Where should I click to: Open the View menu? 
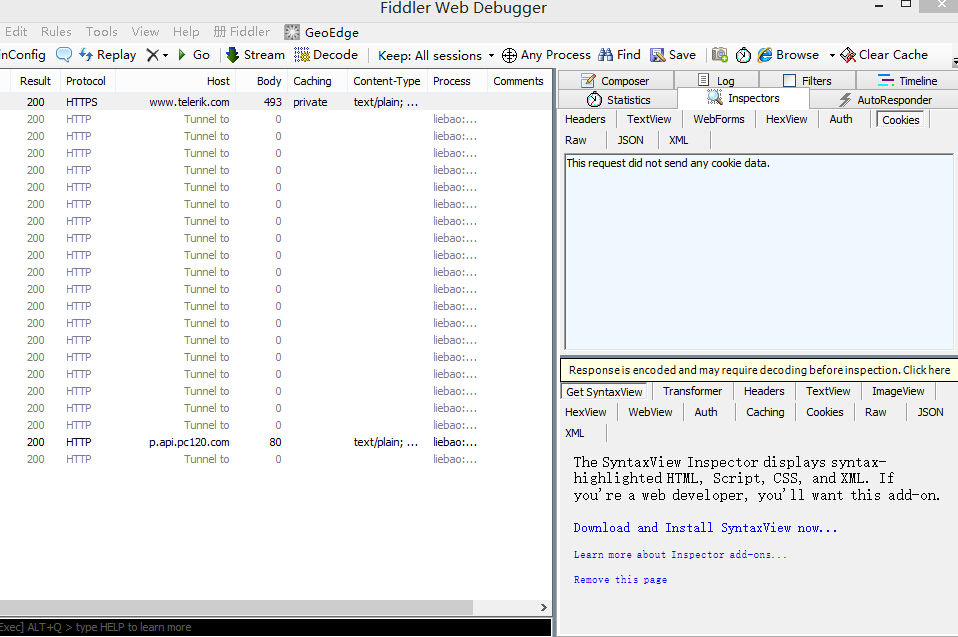click(x=145, y=32)
